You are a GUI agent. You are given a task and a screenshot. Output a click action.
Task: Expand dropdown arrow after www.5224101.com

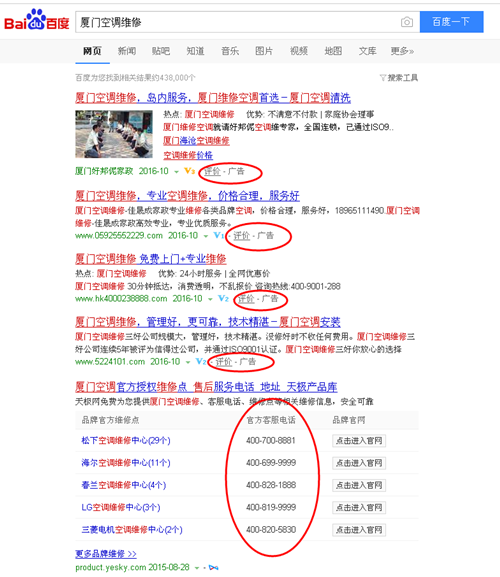[188, 362]
